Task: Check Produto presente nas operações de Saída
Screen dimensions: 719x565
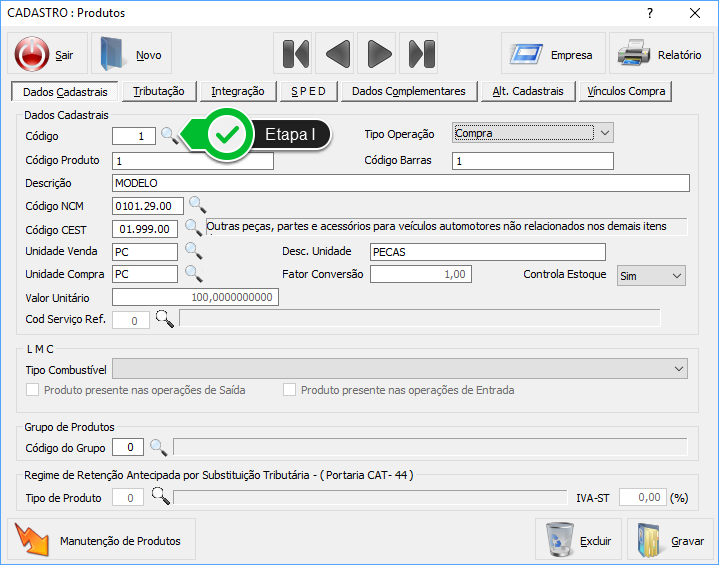Action: 33,390
